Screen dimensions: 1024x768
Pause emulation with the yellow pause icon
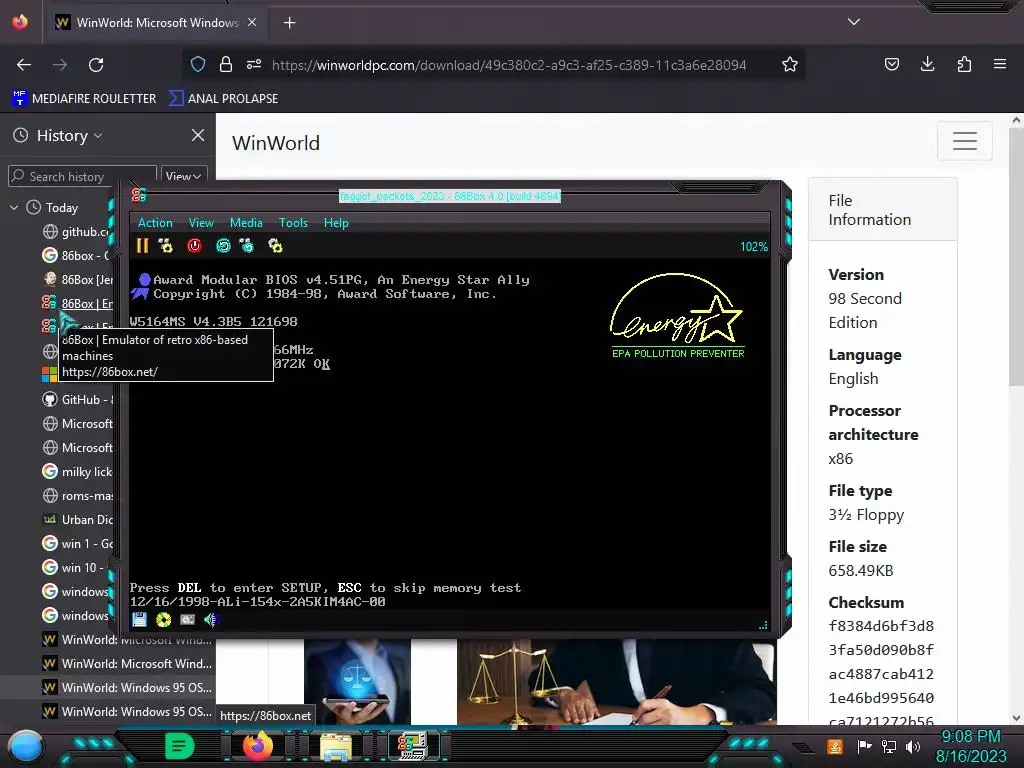click(x=142, y=246)
